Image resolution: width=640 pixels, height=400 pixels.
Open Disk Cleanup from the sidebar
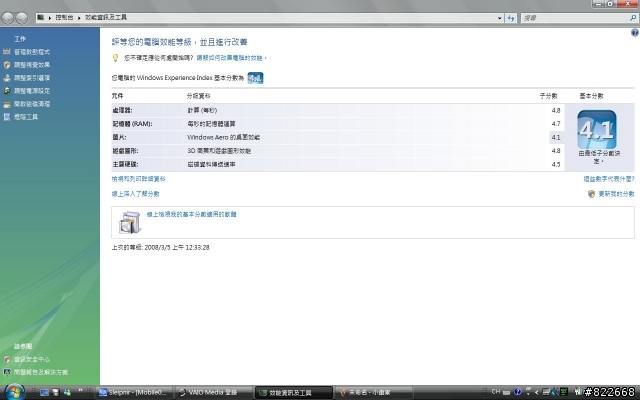click(x=32, y=104)
